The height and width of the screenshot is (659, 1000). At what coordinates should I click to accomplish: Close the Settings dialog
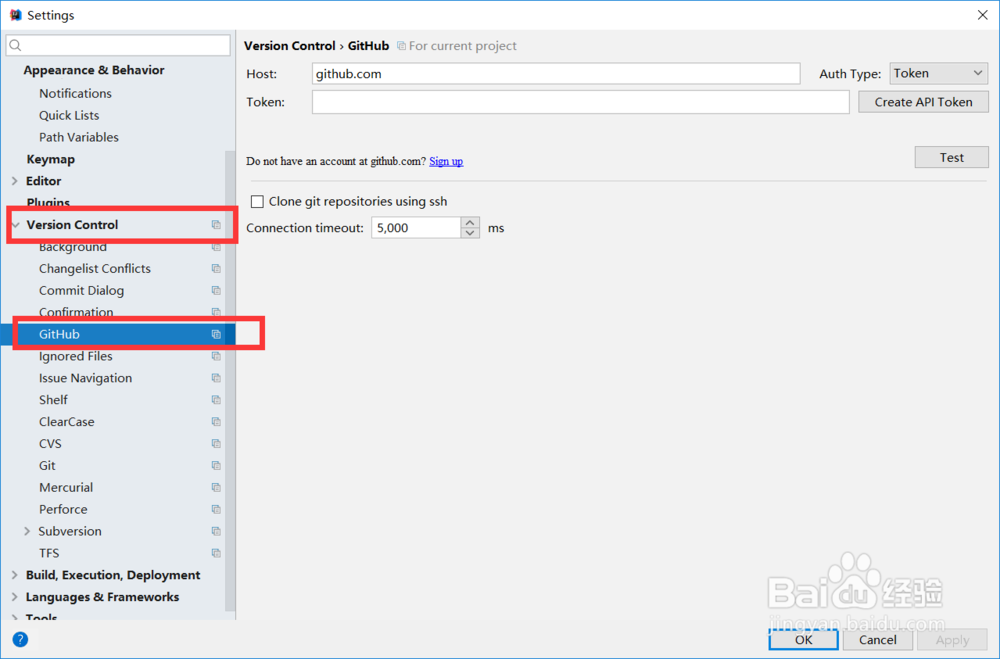pyautogui.click(x=982, y=15)
